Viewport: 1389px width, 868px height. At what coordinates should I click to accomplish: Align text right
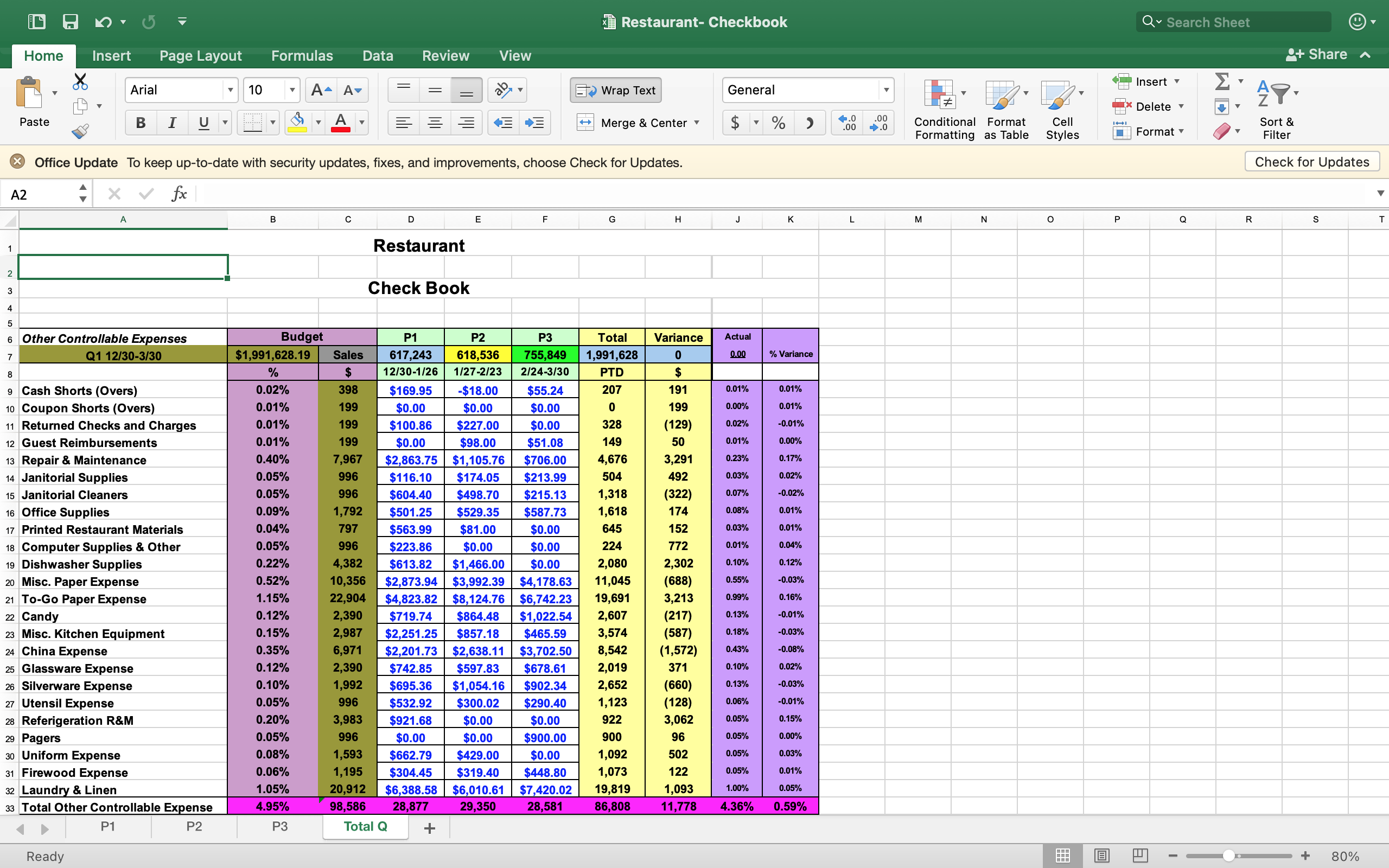tap(467, 123)
